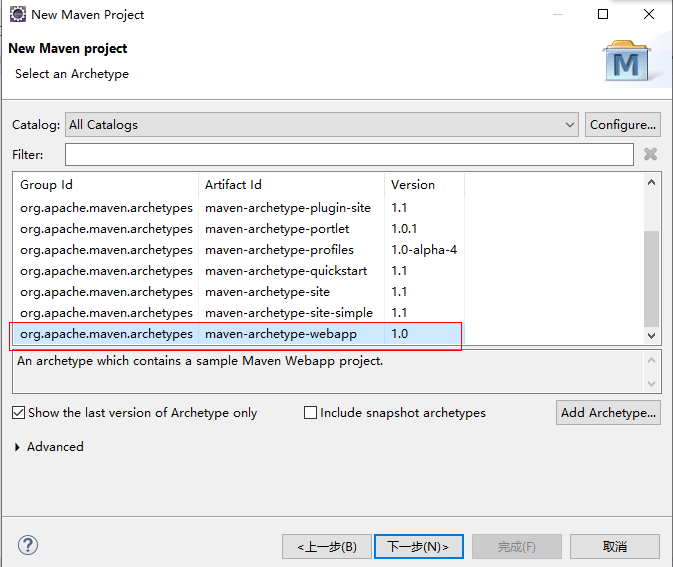
Task: Click the Maven M wizard banner image
Action: [626, 61]
